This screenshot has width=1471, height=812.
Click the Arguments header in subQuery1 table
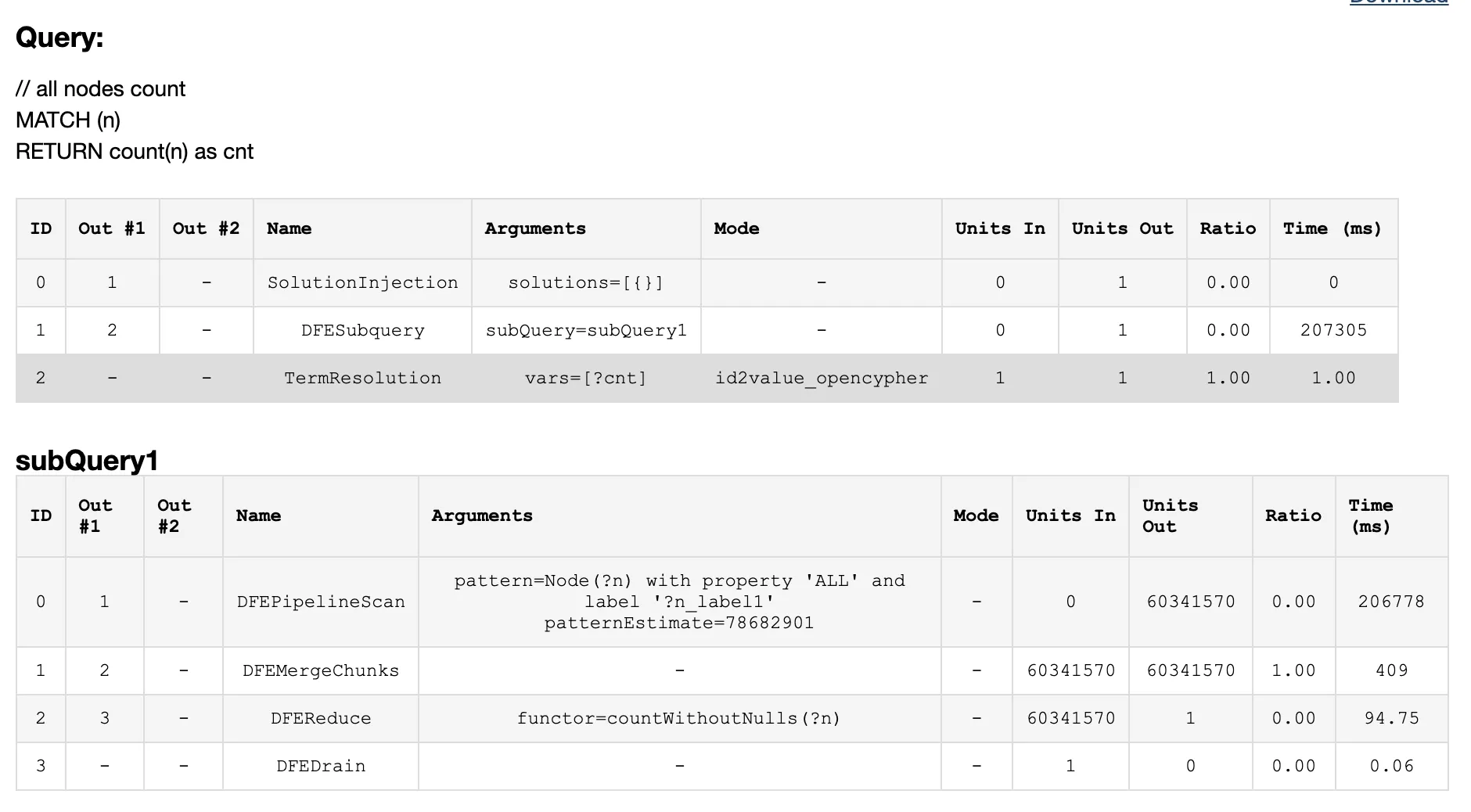pyautogui.click(x=482, y=516)
